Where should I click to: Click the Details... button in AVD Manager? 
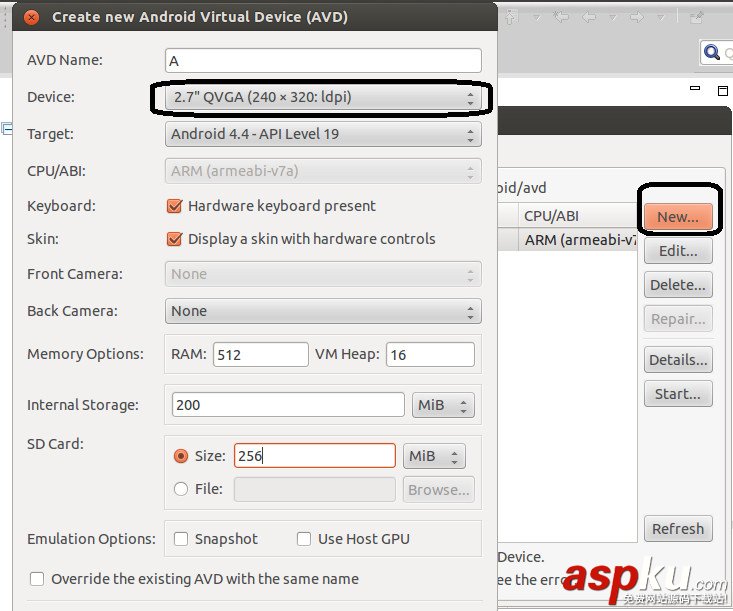[678, 360]
